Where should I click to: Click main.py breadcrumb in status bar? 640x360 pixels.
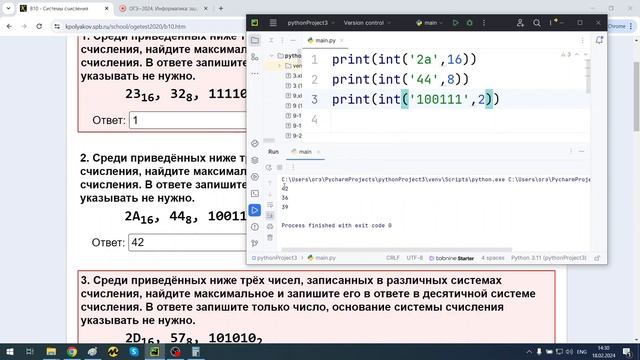[322, 258]
